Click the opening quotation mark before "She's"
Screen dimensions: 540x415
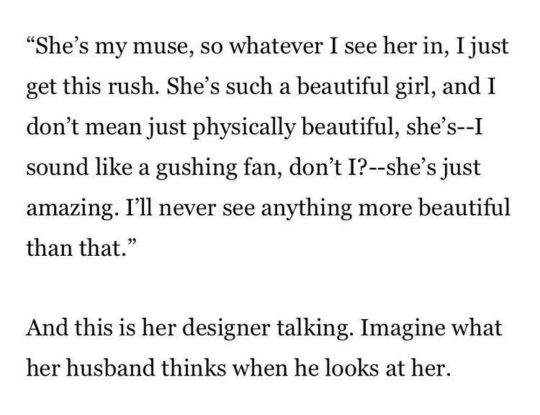click(x=30, y=39)
